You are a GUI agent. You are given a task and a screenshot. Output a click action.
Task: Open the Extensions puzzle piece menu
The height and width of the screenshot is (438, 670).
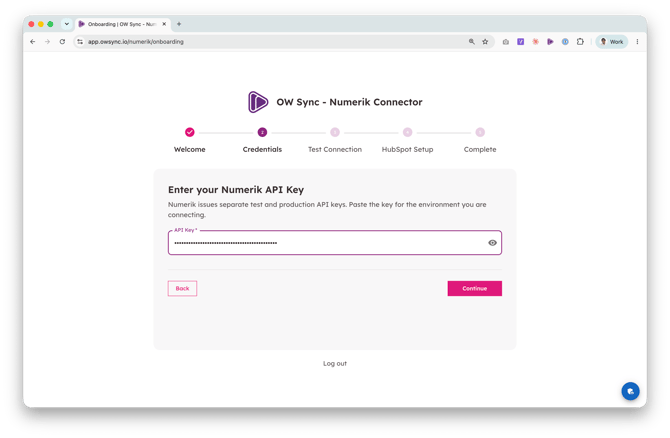(580, 41)
